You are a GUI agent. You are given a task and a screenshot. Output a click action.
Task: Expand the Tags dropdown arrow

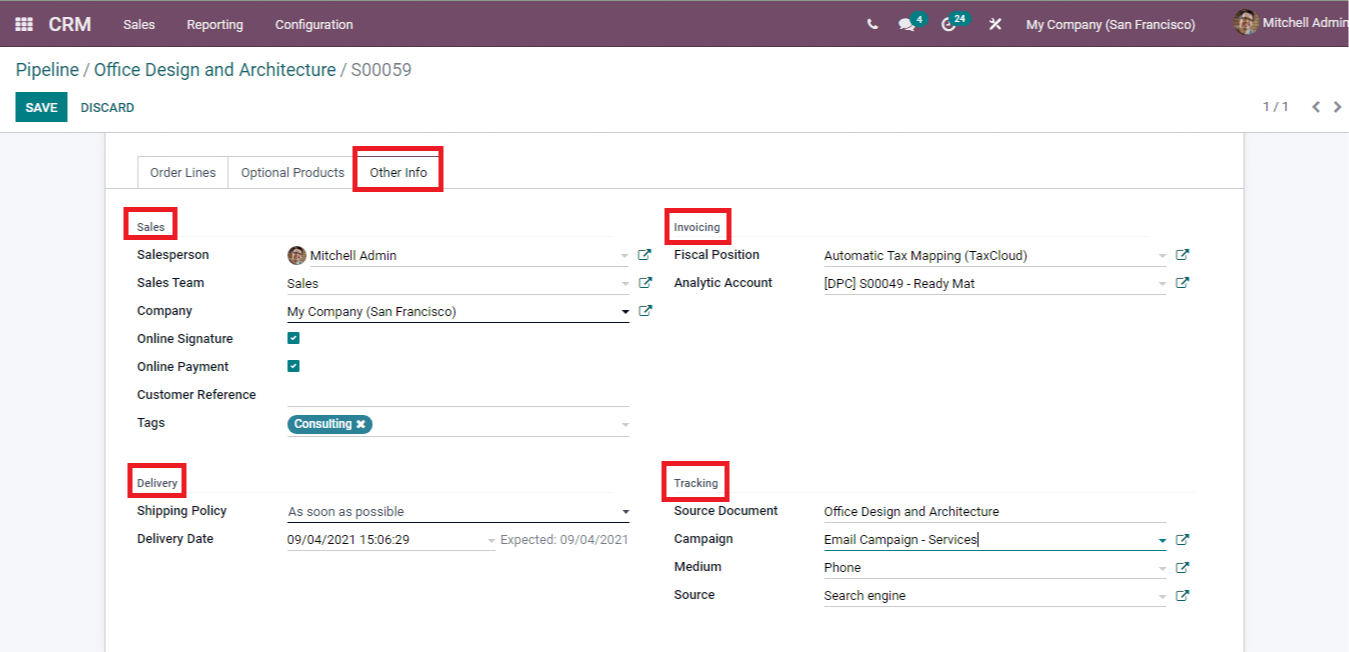pos(625,425)
